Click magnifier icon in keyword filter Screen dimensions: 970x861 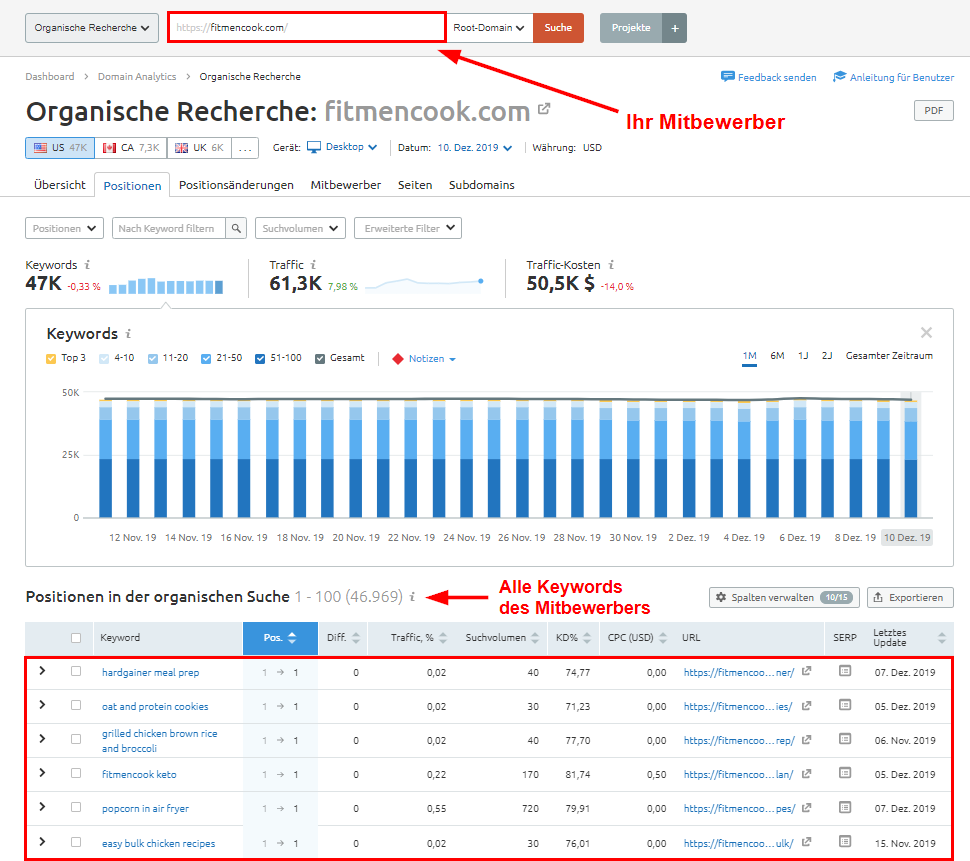(236, 228)
